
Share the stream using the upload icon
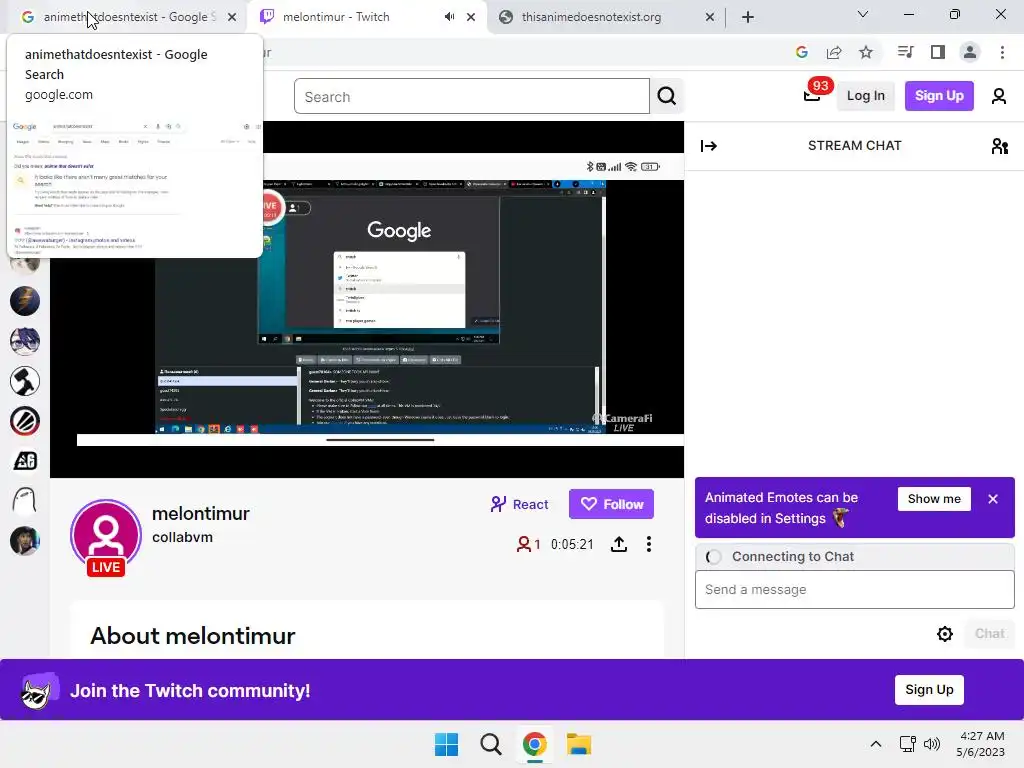[x=618, y=544]
